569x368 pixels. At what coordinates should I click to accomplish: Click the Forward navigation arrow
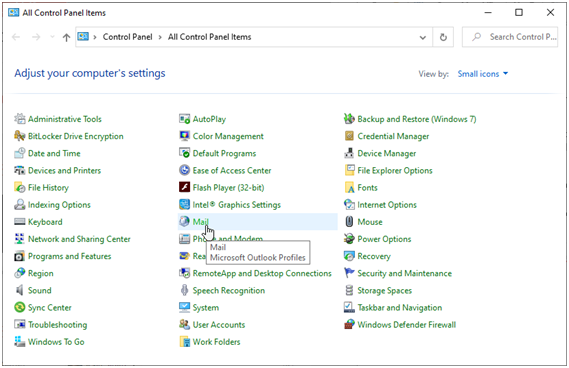36,37
